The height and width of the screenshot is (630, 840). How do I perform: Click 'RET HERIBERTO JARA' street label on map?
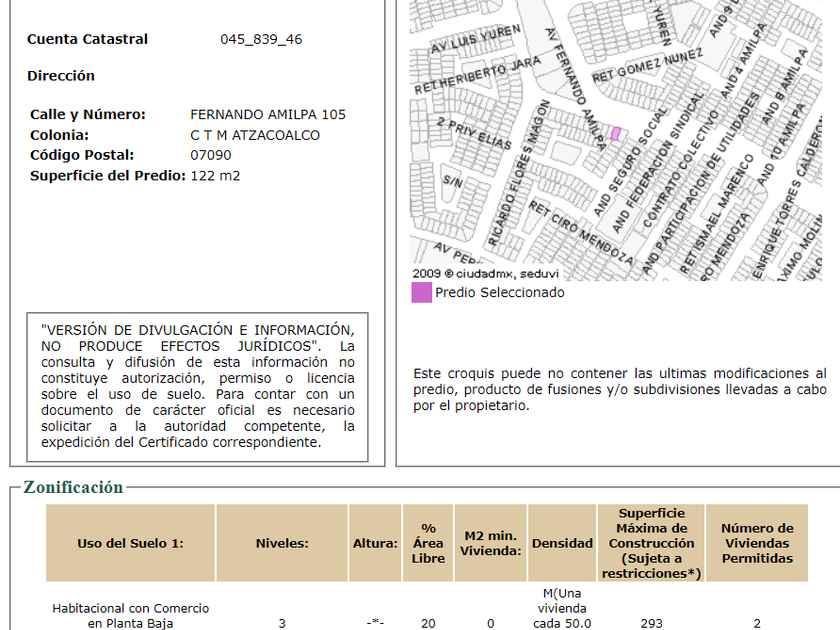click(x=477, y=74)
